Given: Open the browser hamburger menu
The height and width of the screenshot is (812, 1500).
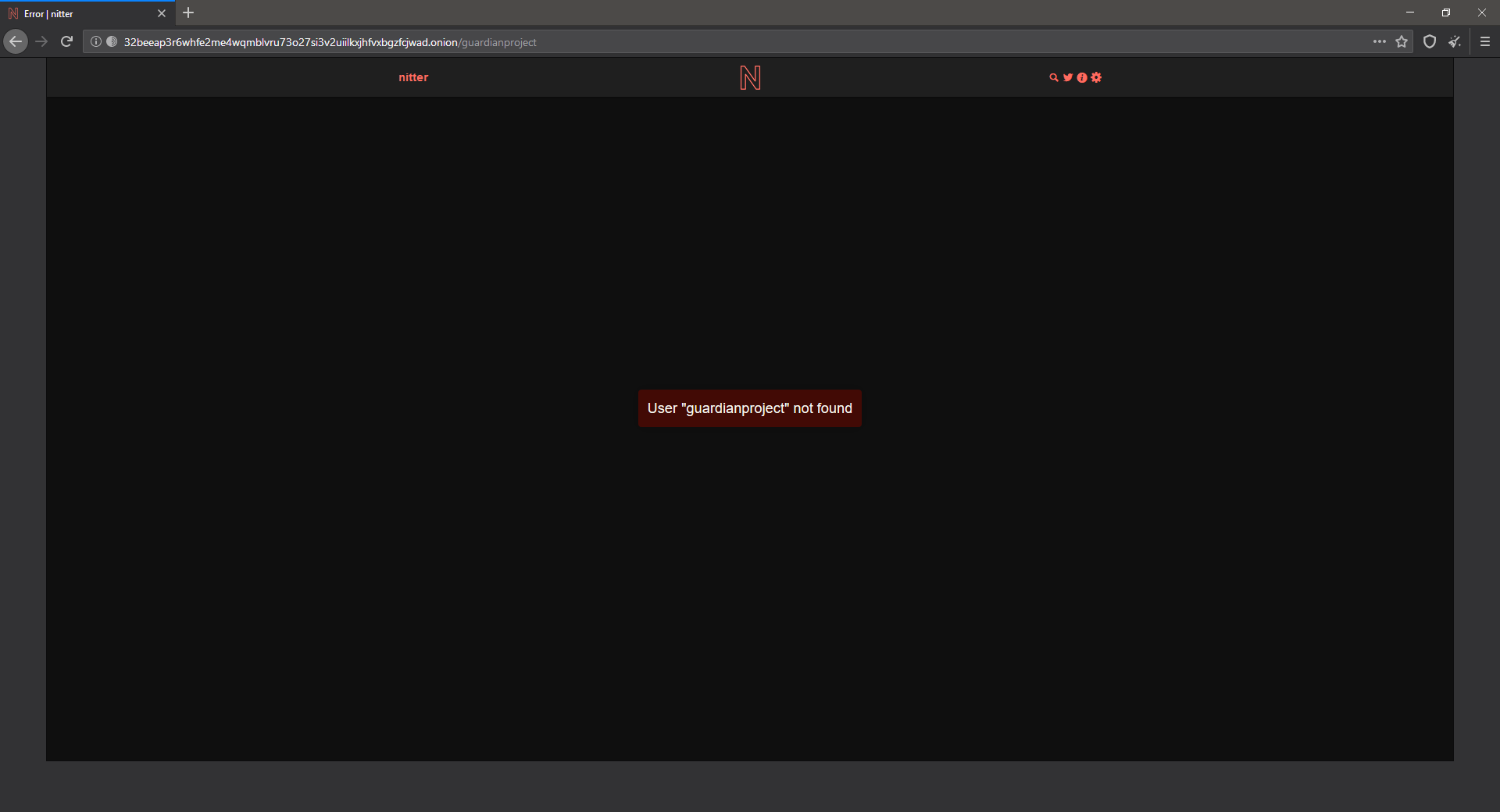Looking at the screenshot, I should 1484,41.
